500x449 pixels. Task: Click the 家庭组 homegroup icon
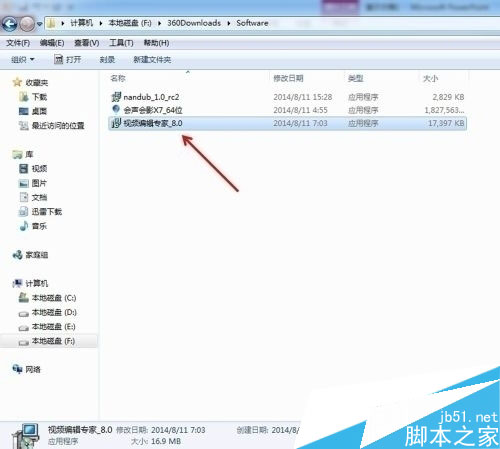pos(17,255)
